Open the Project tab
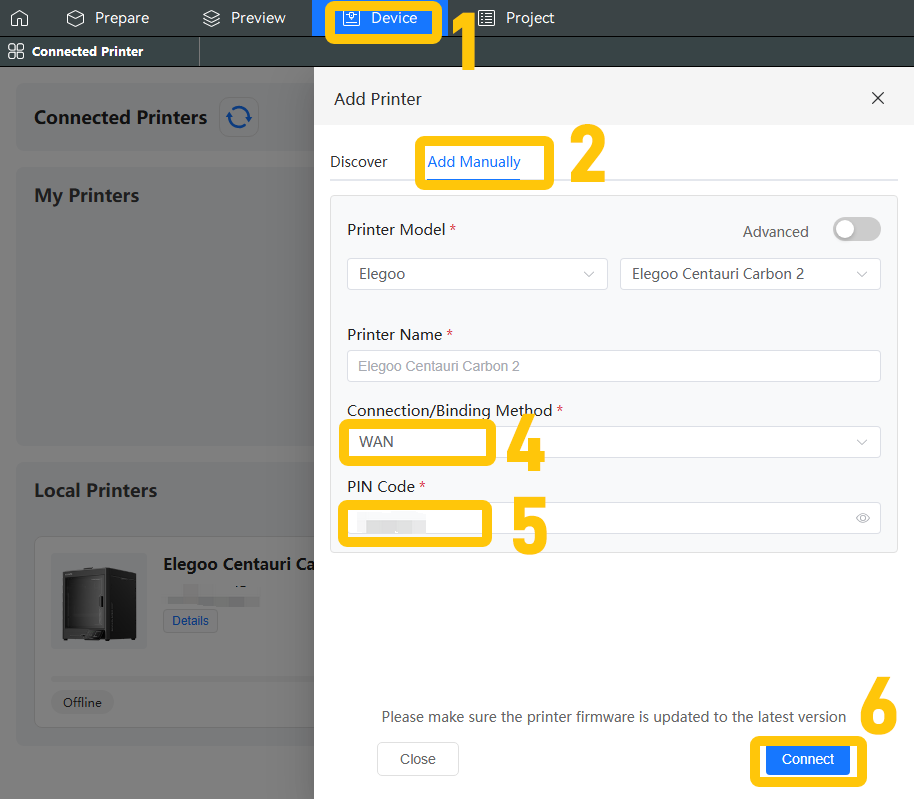 click(516, 18)
